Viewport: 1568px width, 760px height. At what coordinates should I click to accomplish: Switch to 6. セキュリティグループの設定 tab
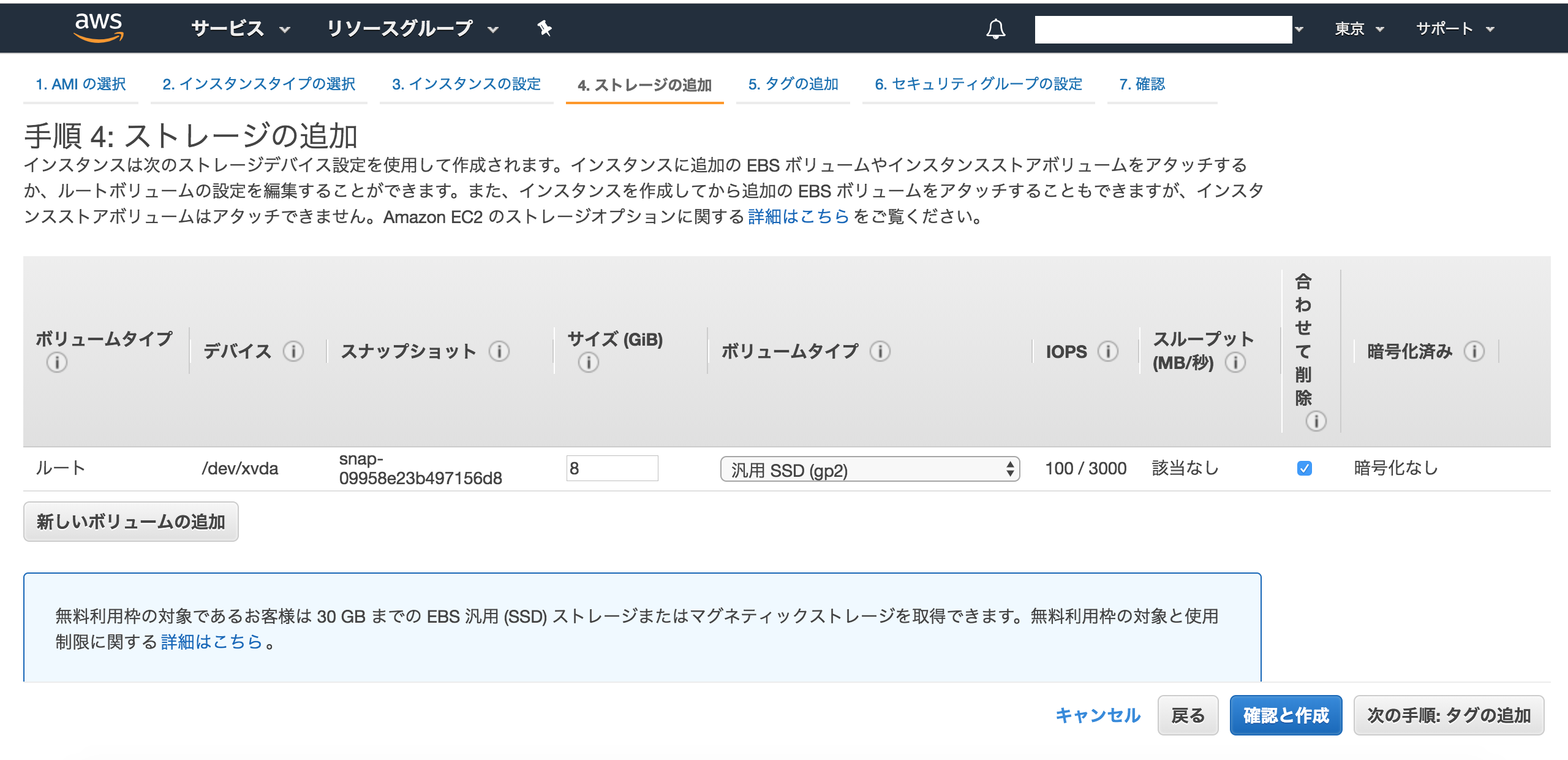click(978, 84)
